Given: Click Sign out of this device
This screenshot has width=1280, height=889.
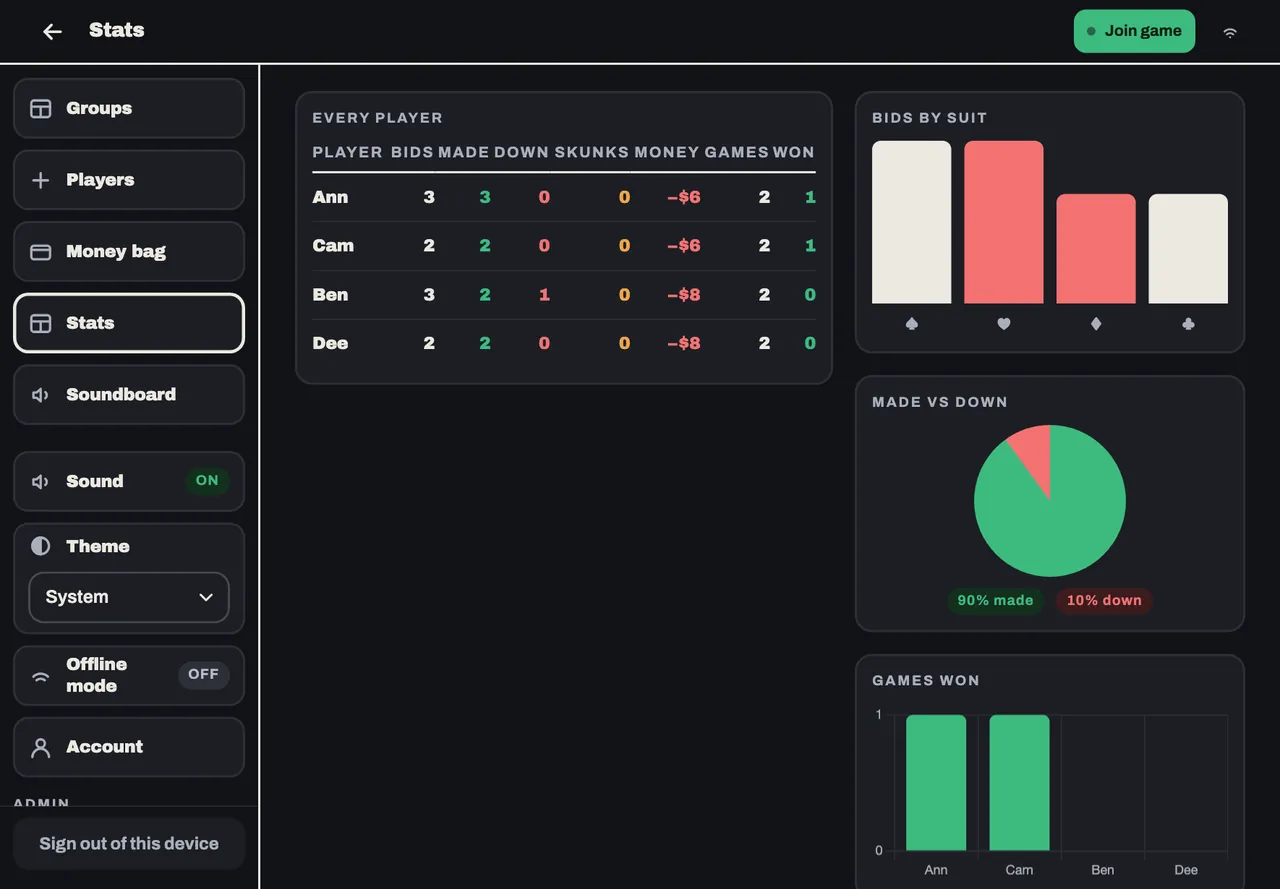Looking at the screenshot, I should 129,843.
